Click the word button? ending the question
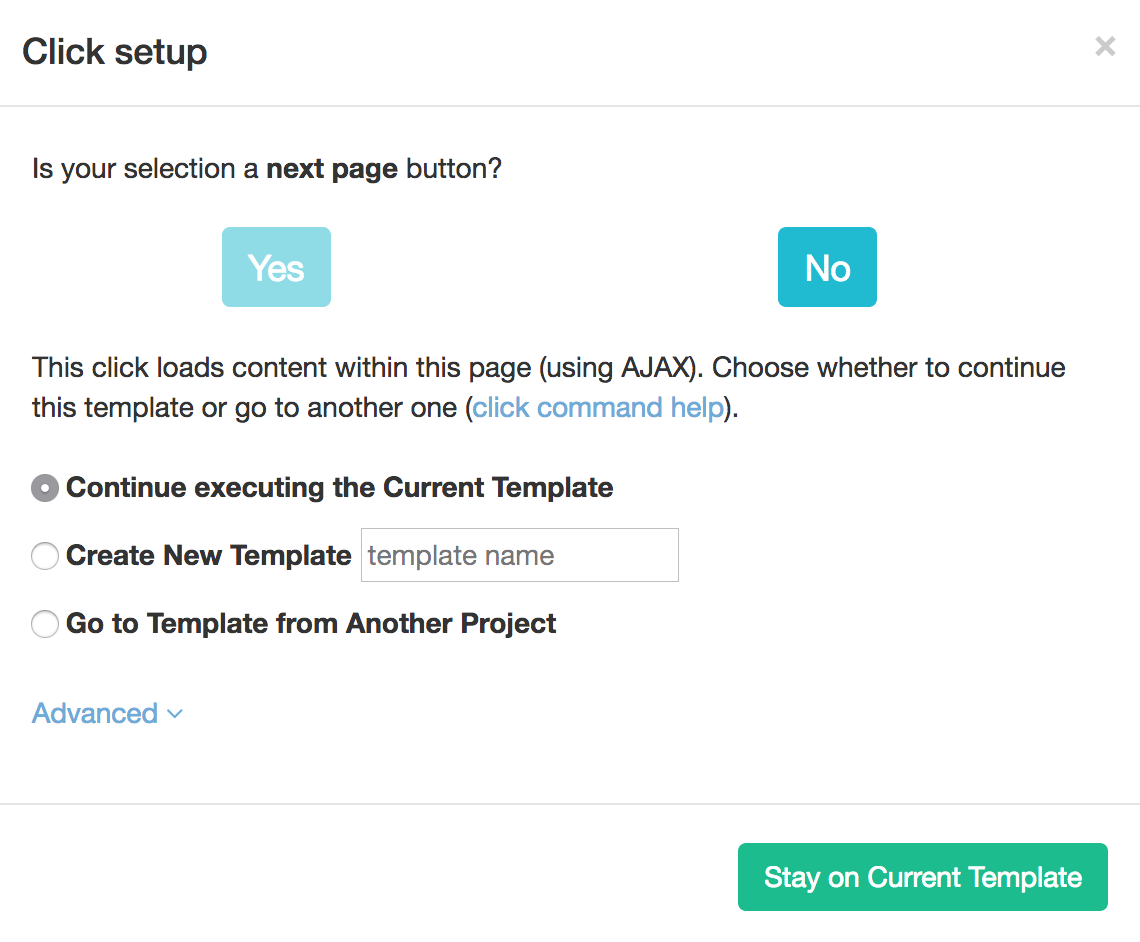The image size is (1140, 942). coord(454,169)
